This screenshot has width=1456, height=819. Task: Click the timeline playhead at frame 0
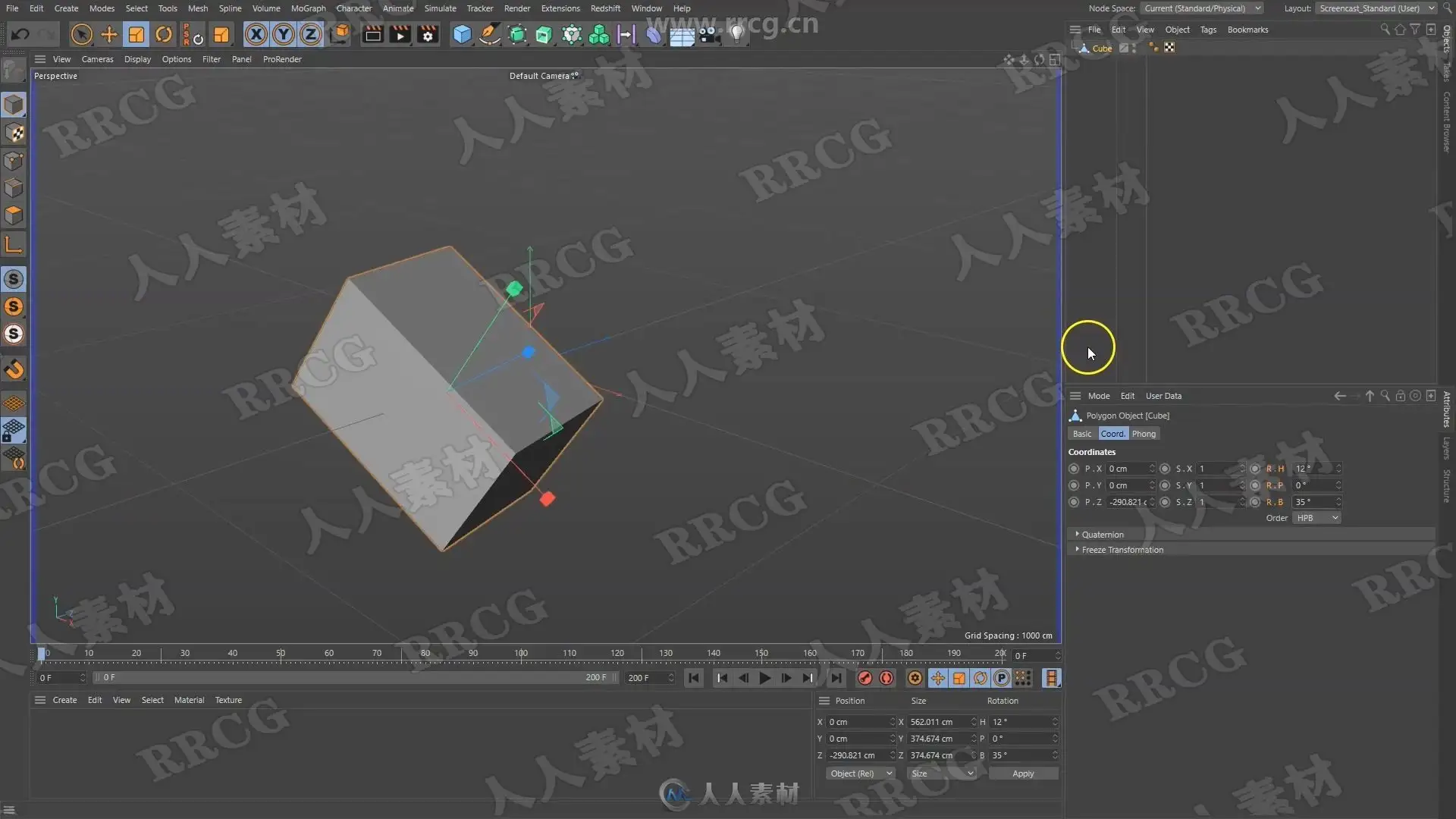(42, 654)
